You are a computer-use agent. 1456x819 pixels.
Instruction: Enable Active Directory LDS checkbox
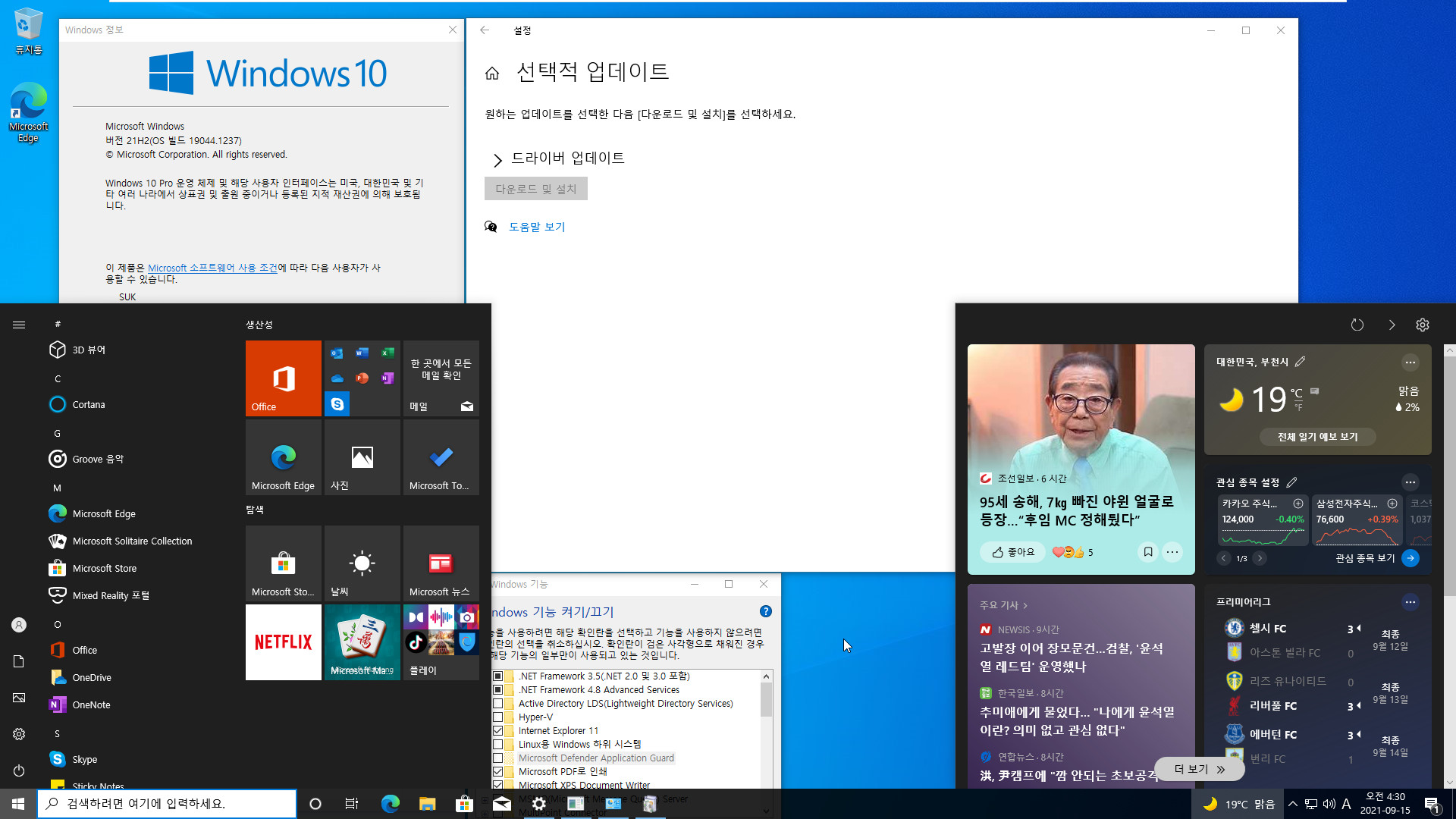pyautogui.click(x=498, y=703)
